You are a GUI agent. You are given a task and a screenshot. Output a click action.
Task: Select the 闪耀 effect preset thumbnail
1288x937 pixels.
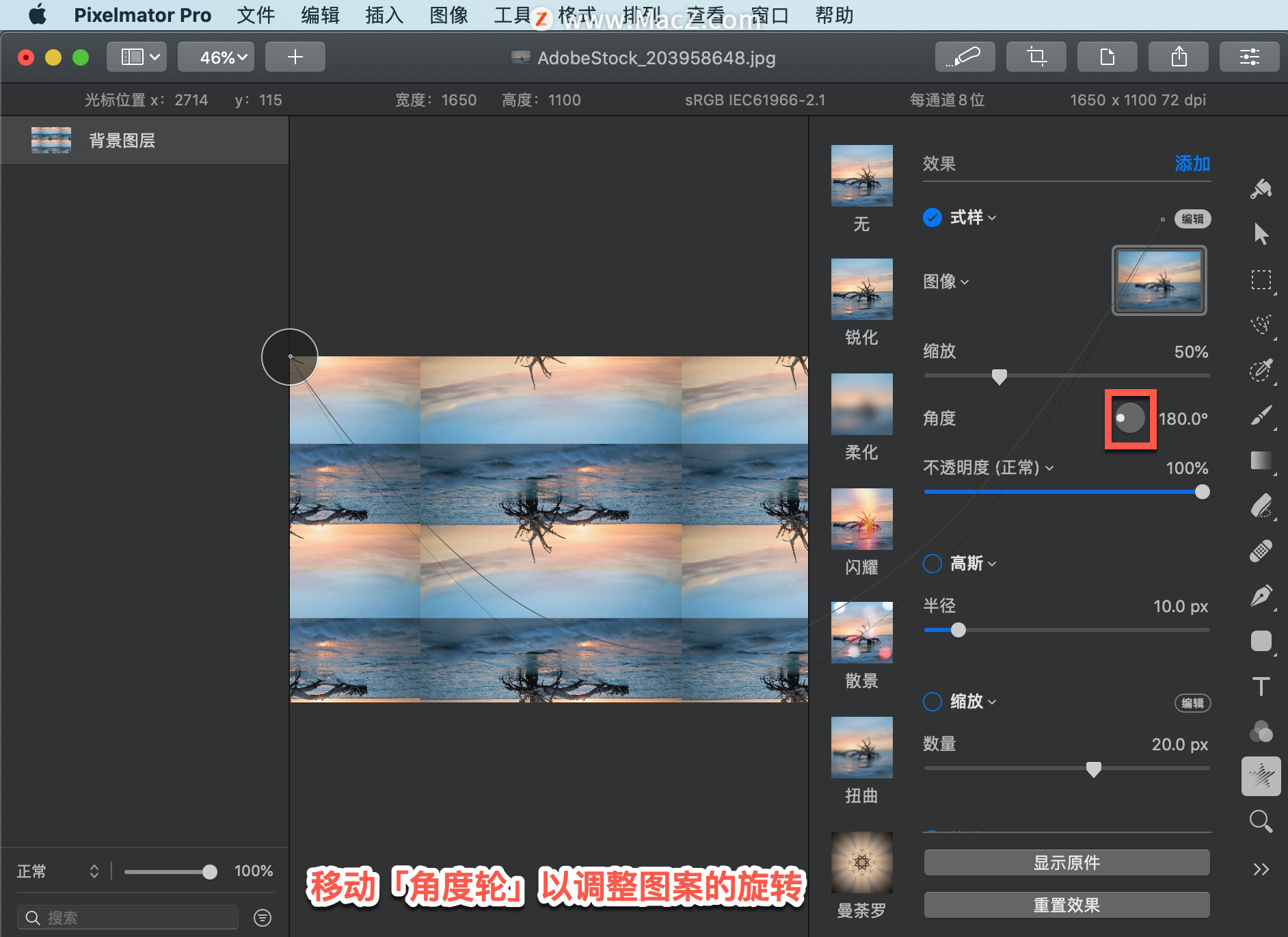pos(861,518)
